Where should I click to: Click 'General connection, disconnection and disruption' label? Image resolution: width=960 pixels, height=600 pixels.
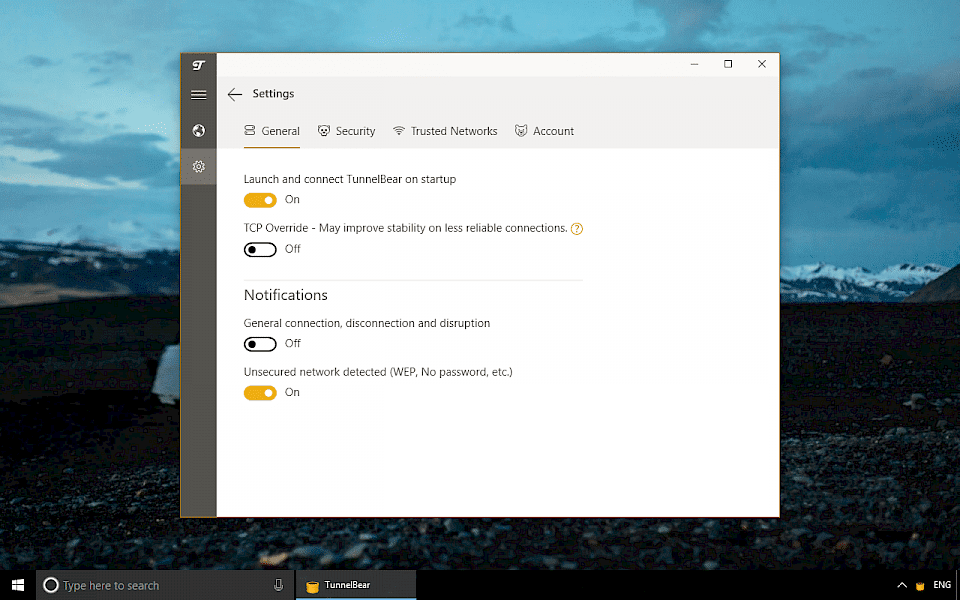[x=367, y=323]
